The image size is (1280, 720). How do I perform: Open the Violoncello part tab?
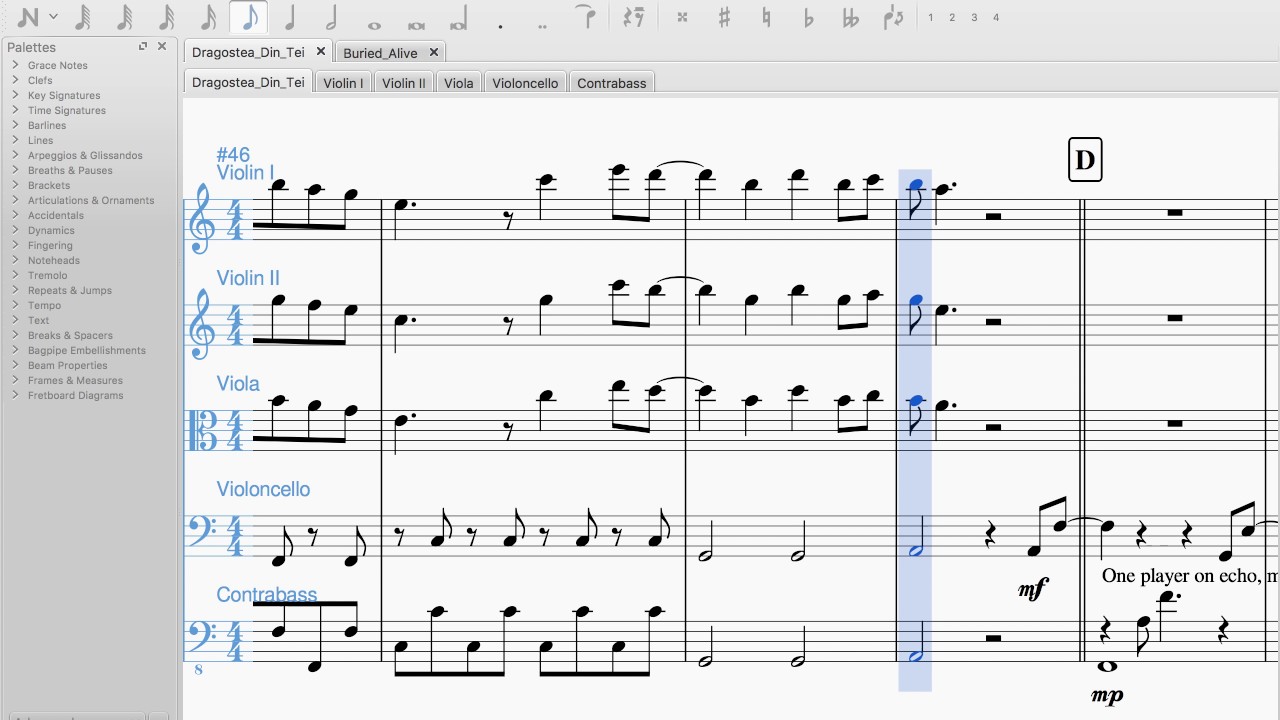[x=525, y=83]
